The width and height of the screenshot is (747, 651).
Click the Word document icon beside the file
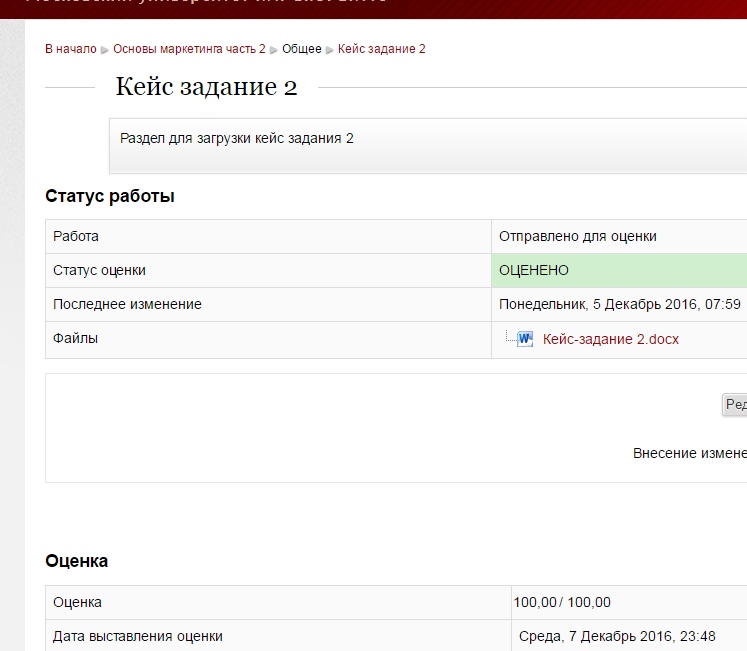point(525,339)
